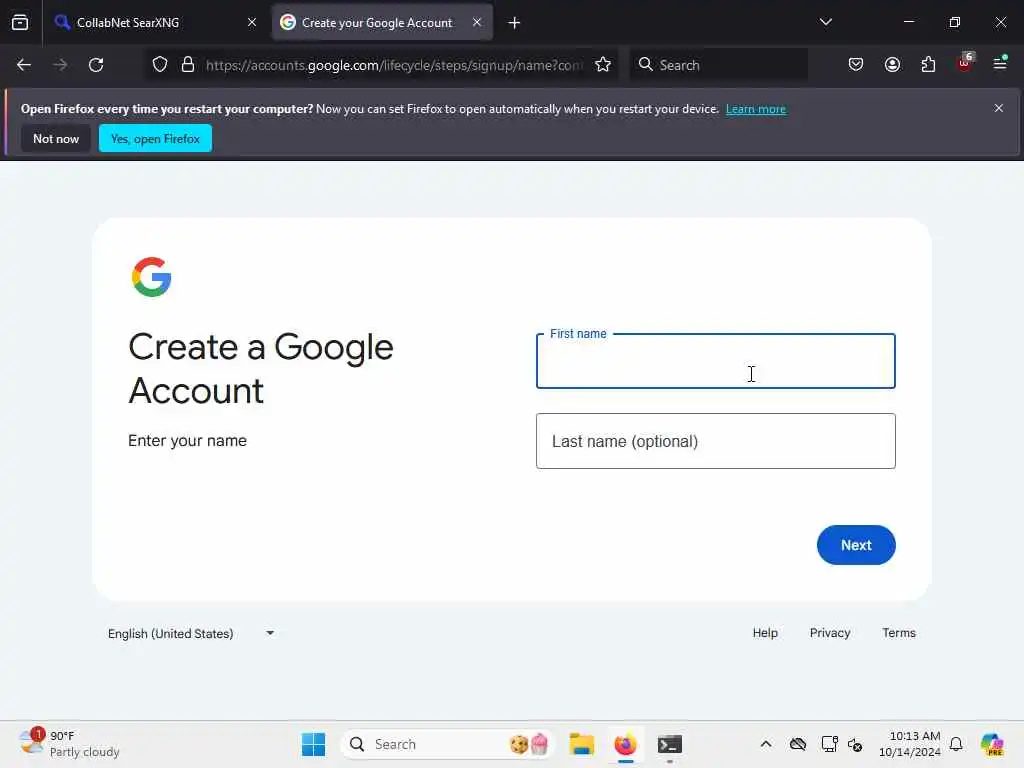Viewport: 1024px width, 768px height.
Task: Open the display/network tray icon
Action: click(x=829, y=744)
